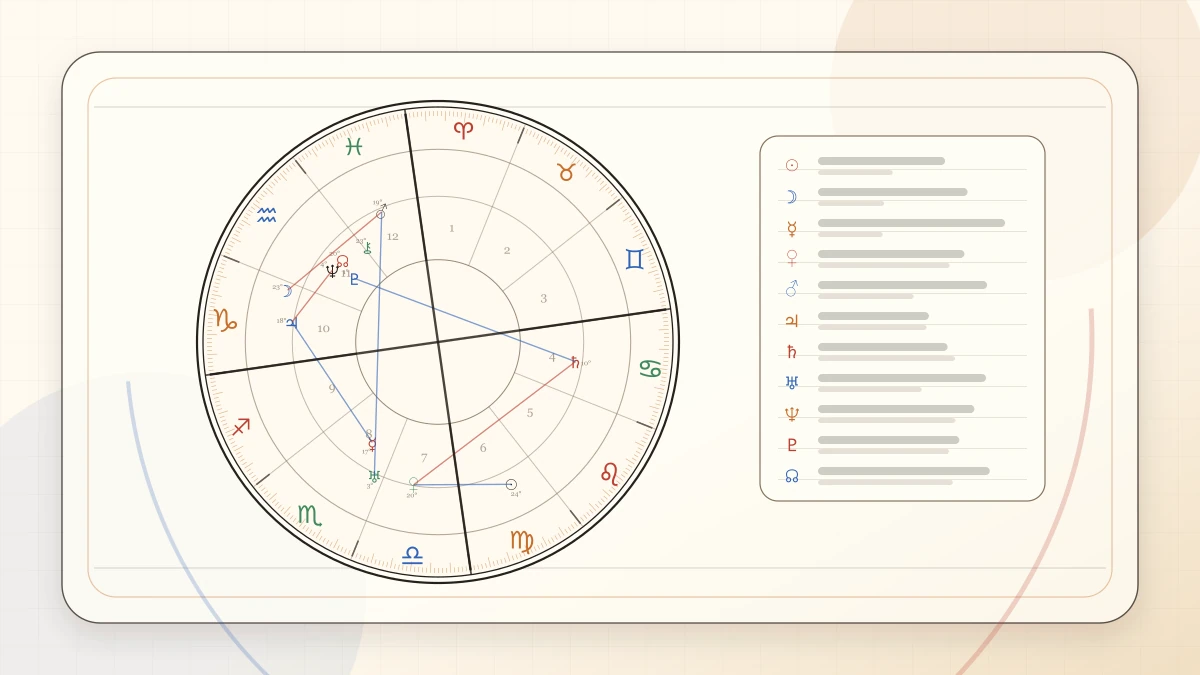Click house number 4 in the chart
The width and height of the screenshot is (1200, 675).
552,358
